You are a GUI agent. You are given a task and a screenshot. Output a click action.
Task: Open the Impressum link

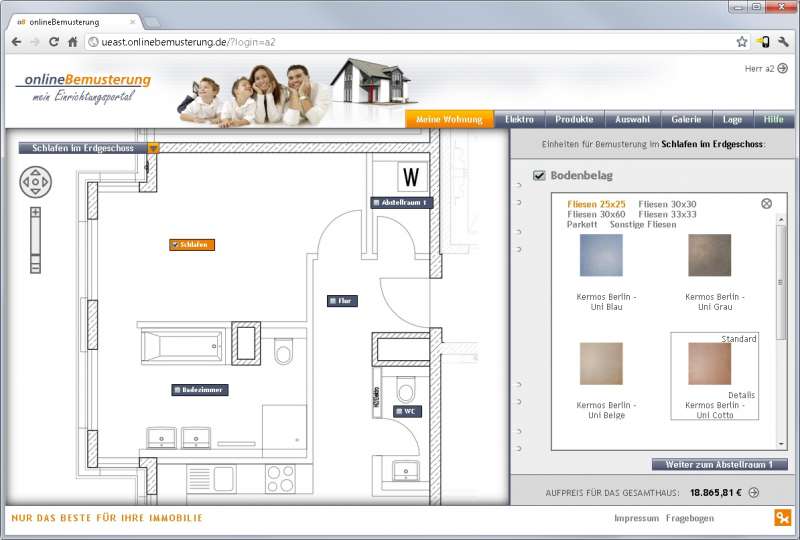(636, 518)
